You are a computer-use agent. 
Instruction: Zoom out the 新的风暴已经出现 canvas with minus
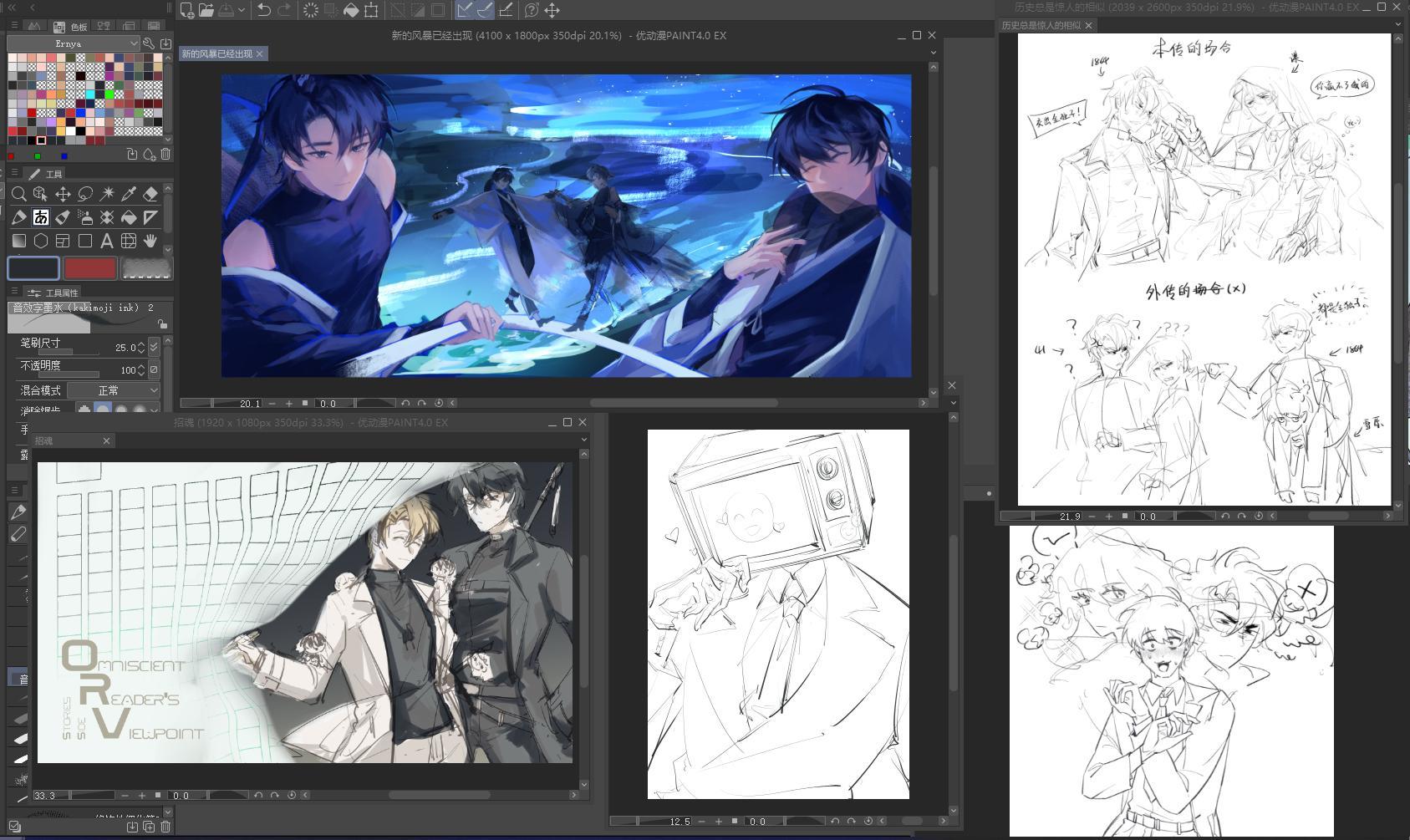[272, 403]
